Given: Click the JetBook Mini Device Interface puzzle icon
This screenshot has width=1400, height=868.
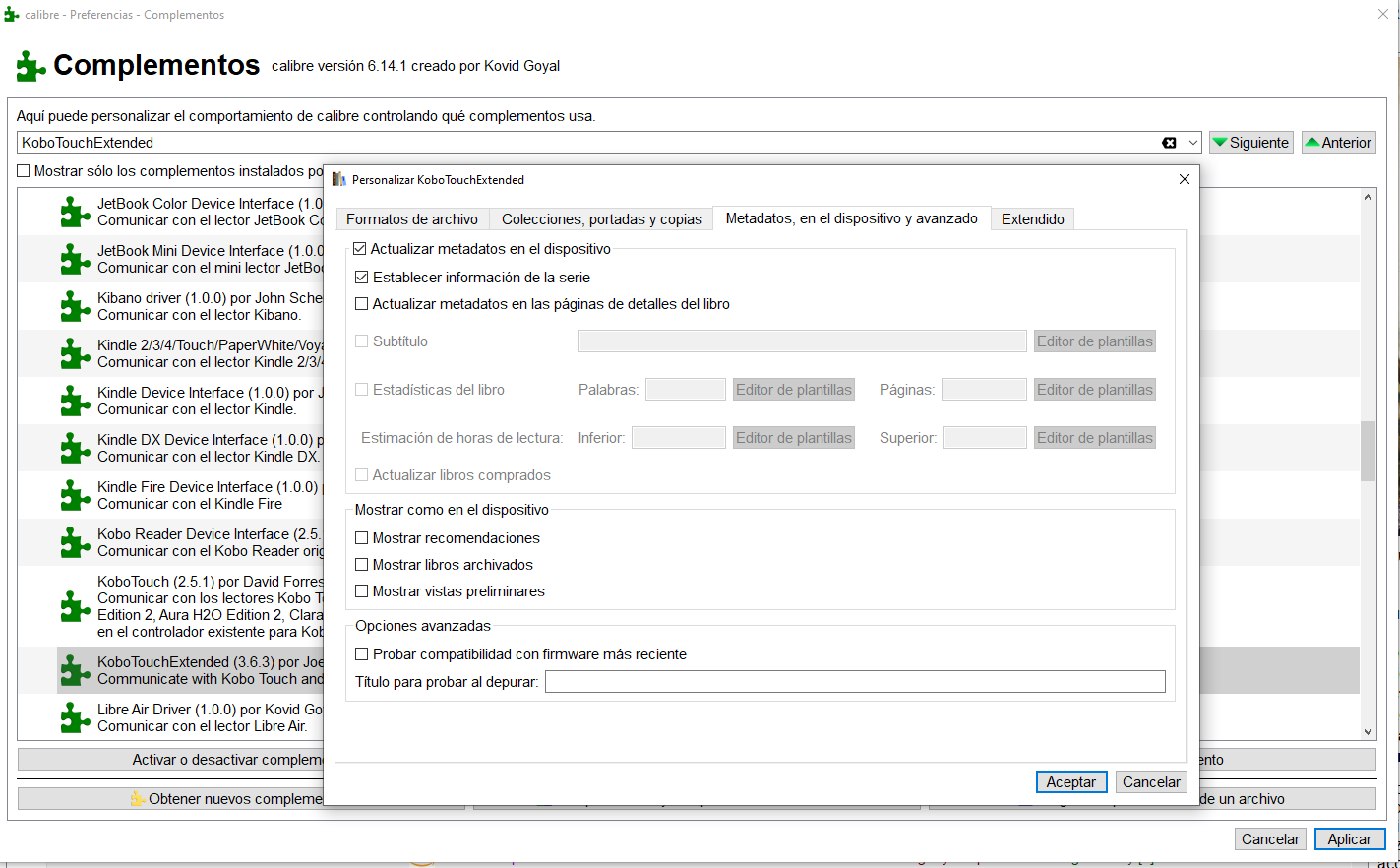Looking at the screenshot, I should click(x=75, y=259).
